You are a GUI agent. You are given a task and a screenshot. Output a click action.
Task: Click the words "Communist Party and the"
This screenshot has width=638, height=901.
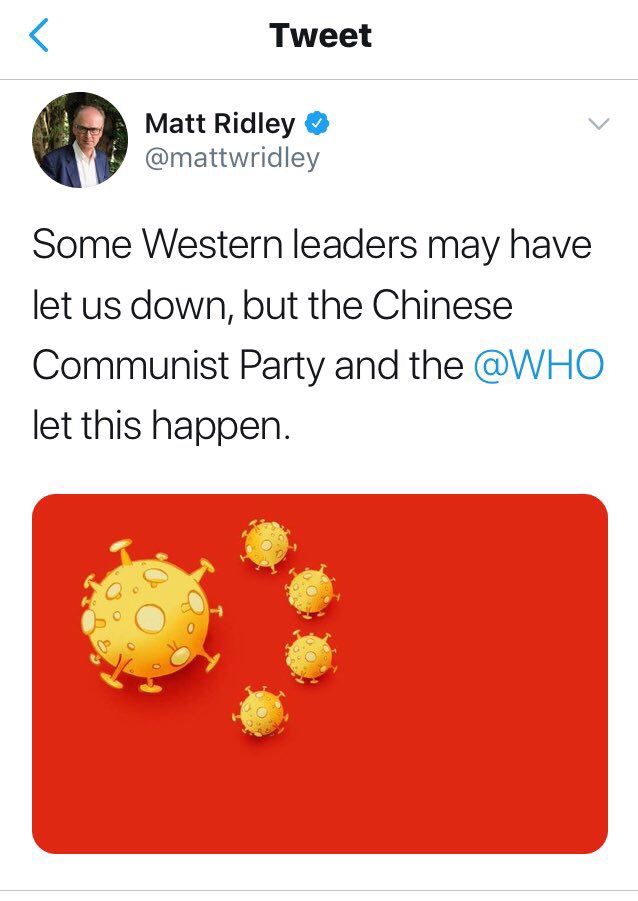pyautogui.click(x=248, y=365)
